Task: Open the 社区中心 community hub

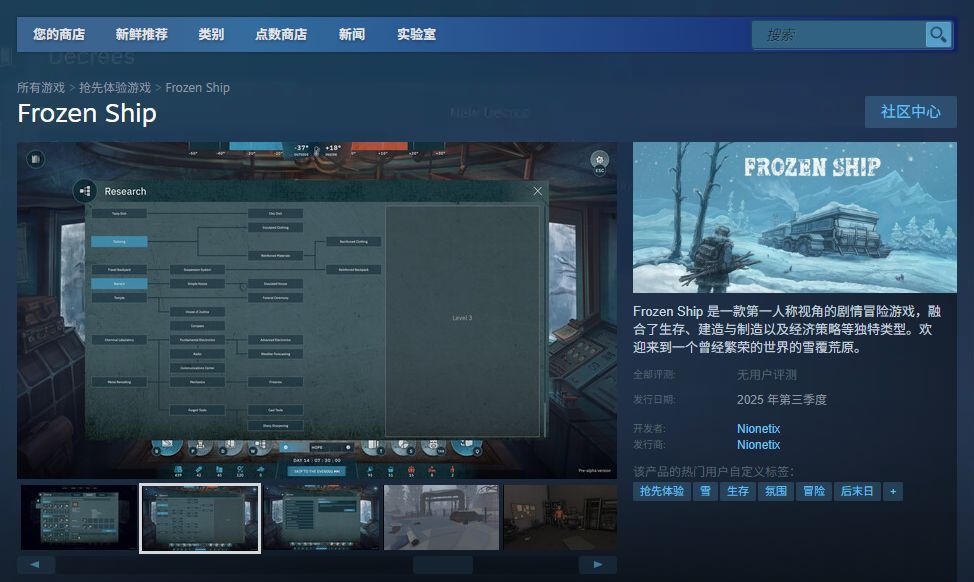Action: [910, 112]
